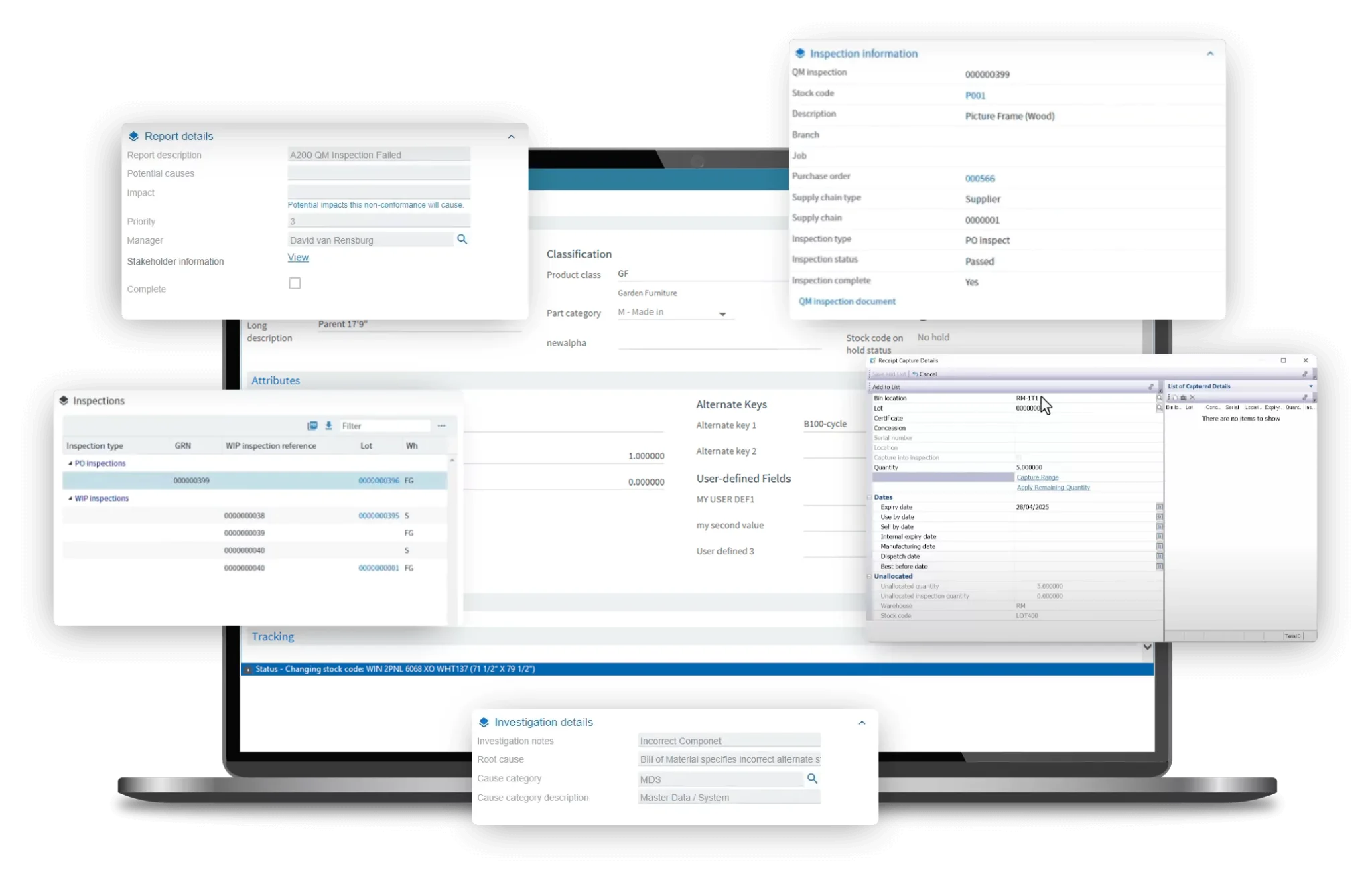1372x894 pixels.
Task: Click the delete X icon in List of Captured Details
Action: click(1192, 397)
